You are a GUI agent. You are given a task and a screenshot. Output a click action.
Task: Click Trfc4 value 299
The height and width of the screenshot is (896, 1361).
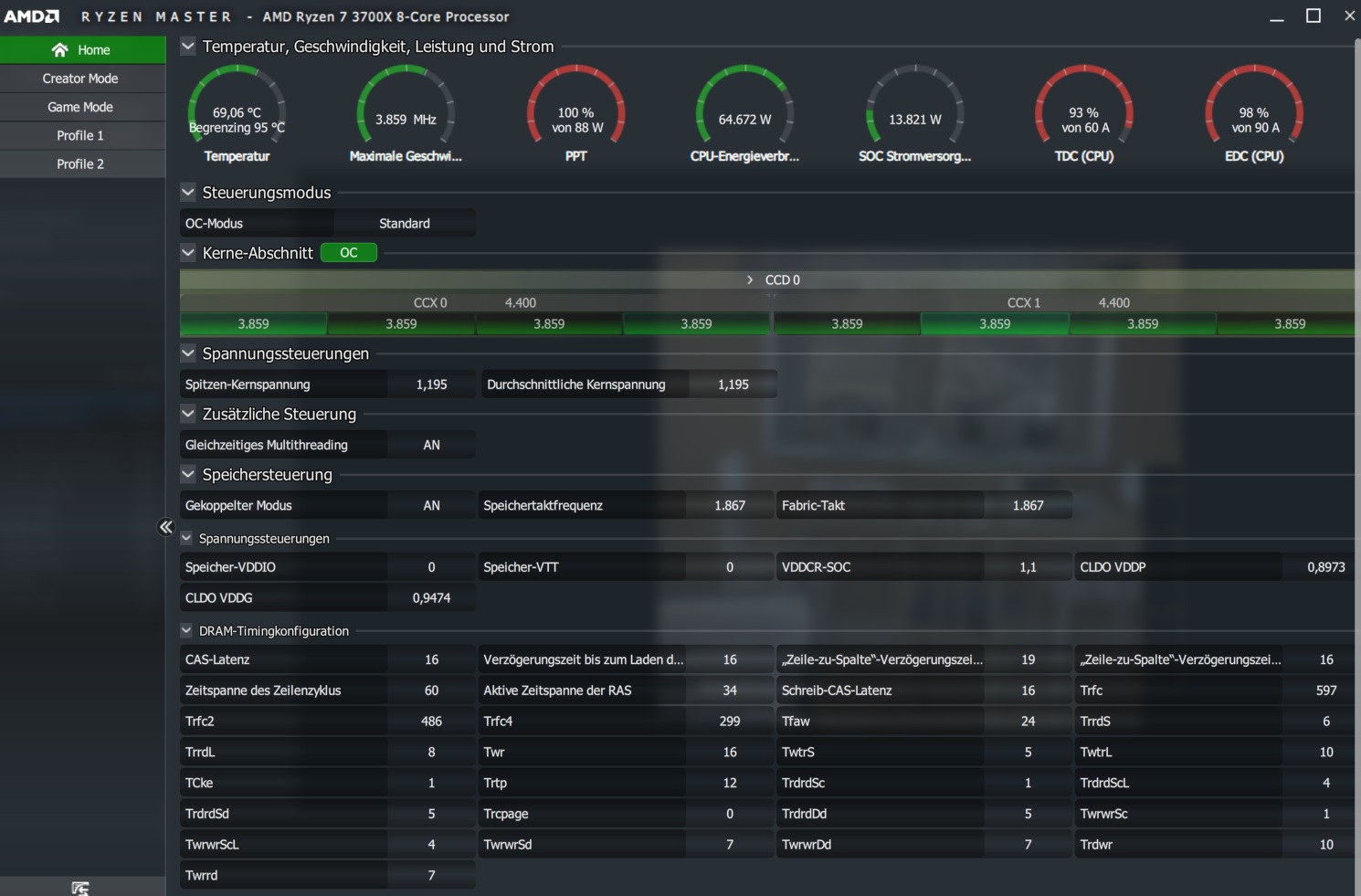click(x=730, y=722)
